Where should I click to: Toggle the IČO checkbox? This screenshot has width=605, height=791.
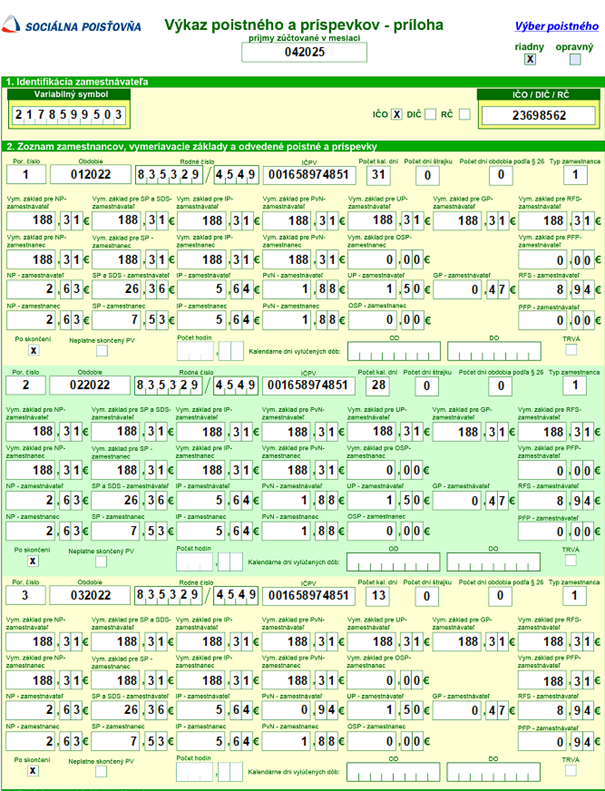(397, 115)
